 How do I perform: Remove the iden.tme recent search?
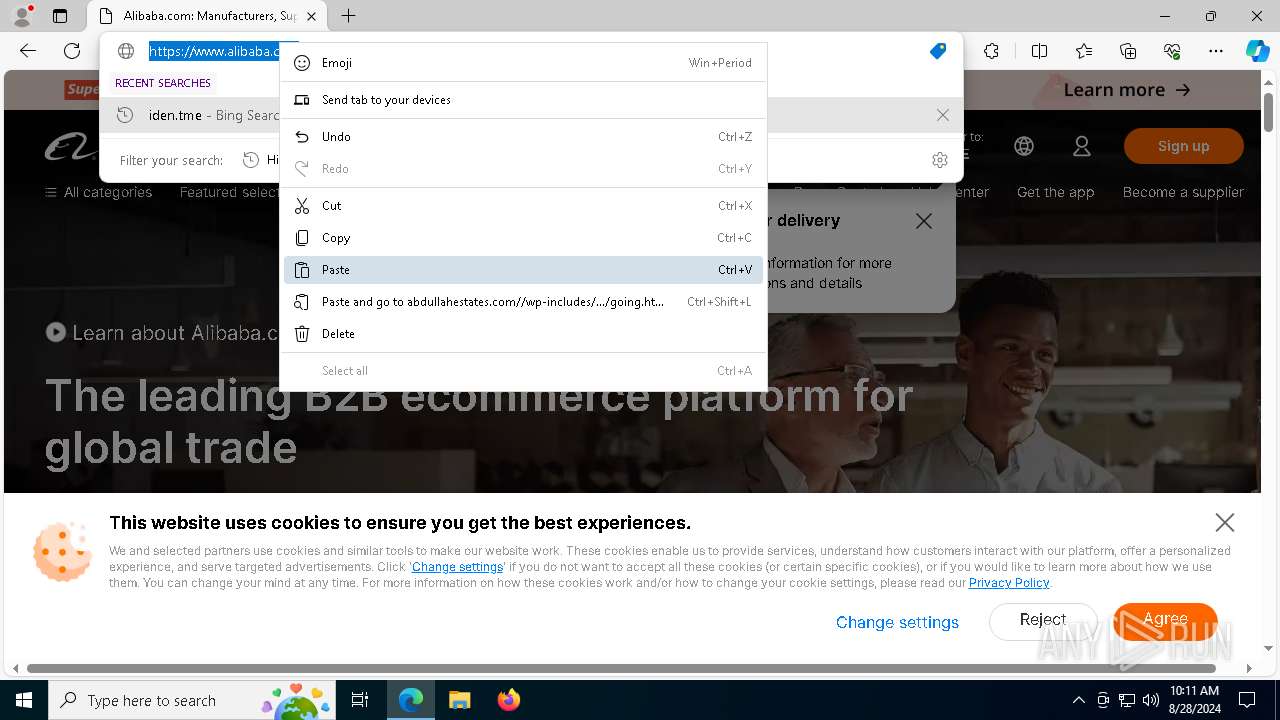click(943, 115)
